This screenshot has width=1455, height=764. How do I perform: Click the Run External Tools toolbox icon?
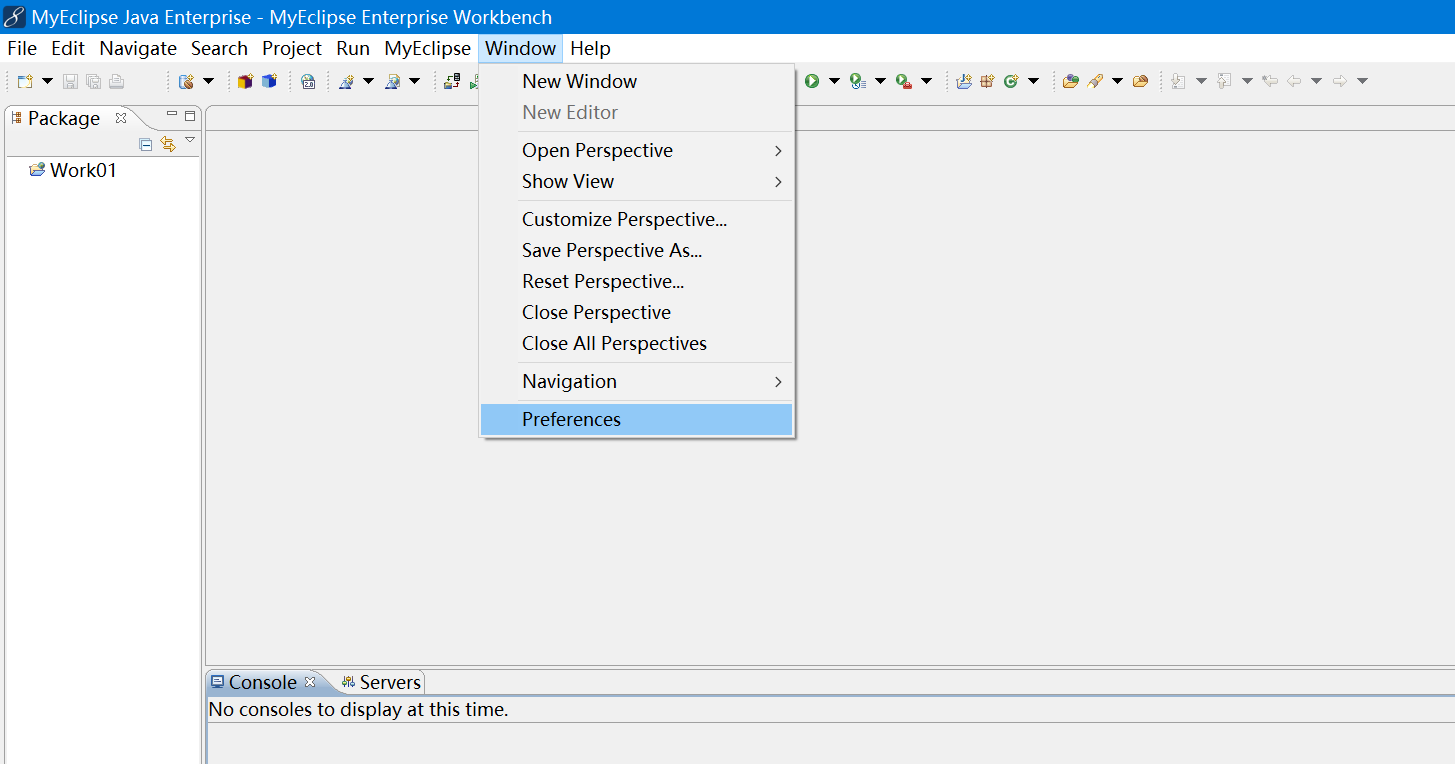904,82
